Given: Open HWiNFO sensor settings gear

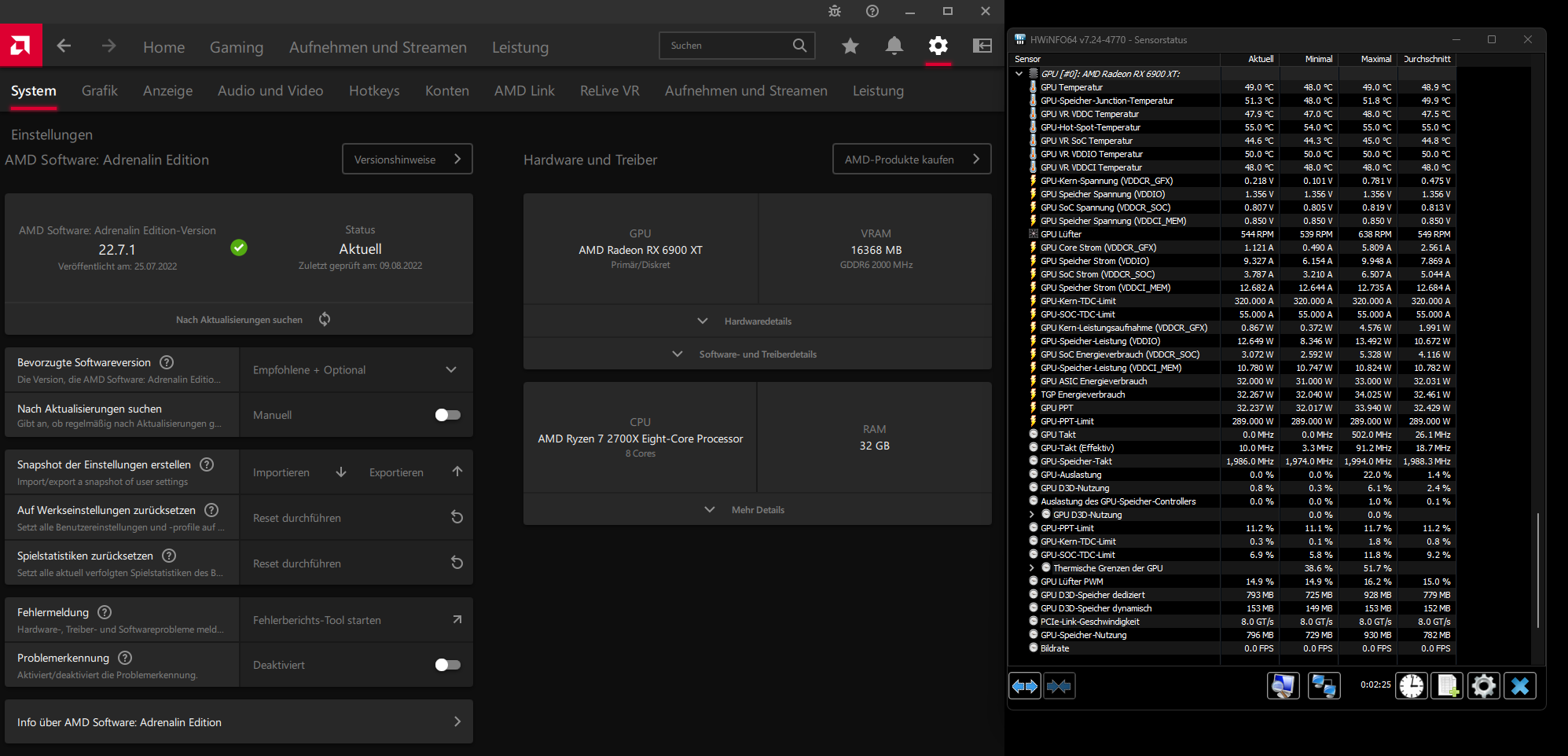Looking at the screenshot, I should click(x=1484, y=686).
